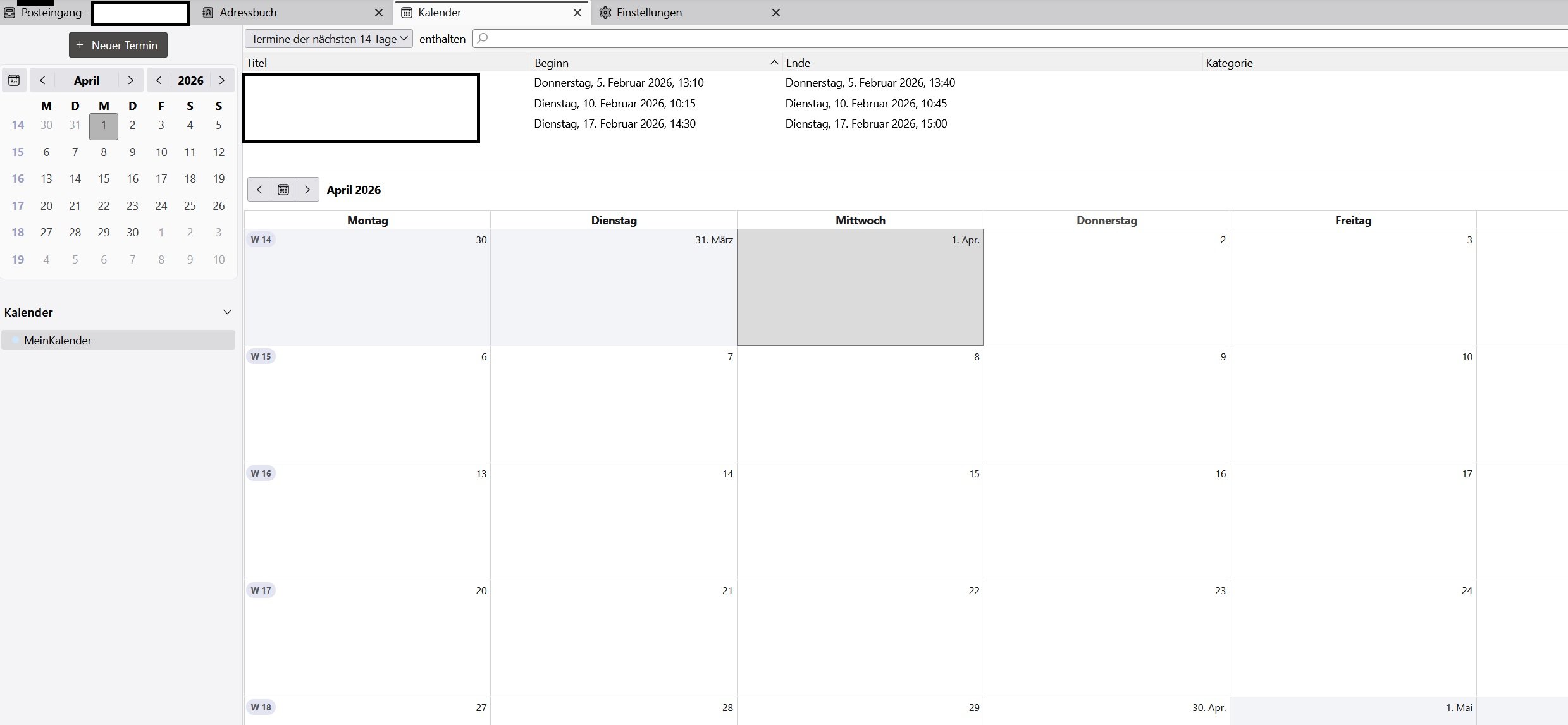The image size is (1568, 725).
Task: Advance to next year in mini-calendar
Action: pos(221,80)
